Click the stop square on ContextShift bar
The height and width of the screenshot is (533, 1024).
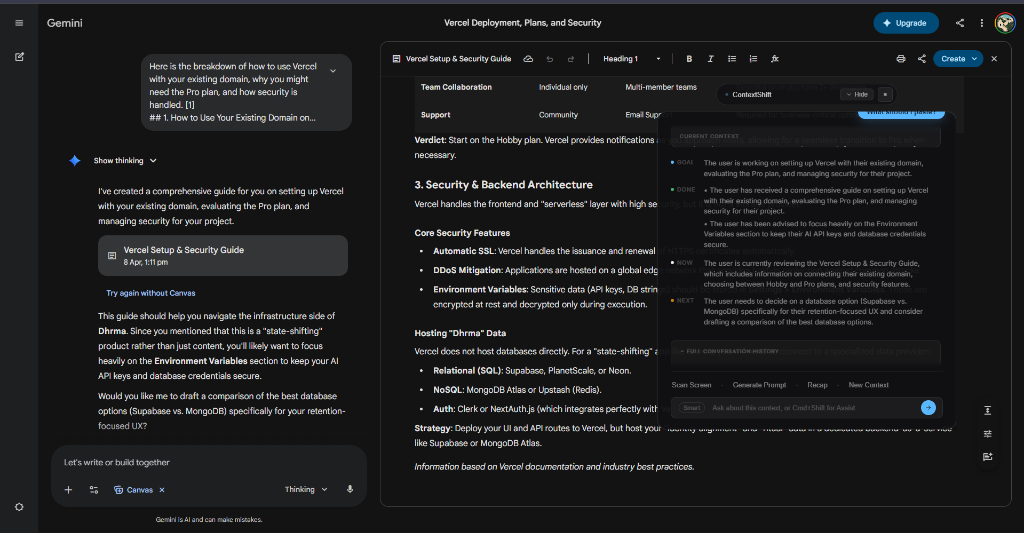coord(885,95)
